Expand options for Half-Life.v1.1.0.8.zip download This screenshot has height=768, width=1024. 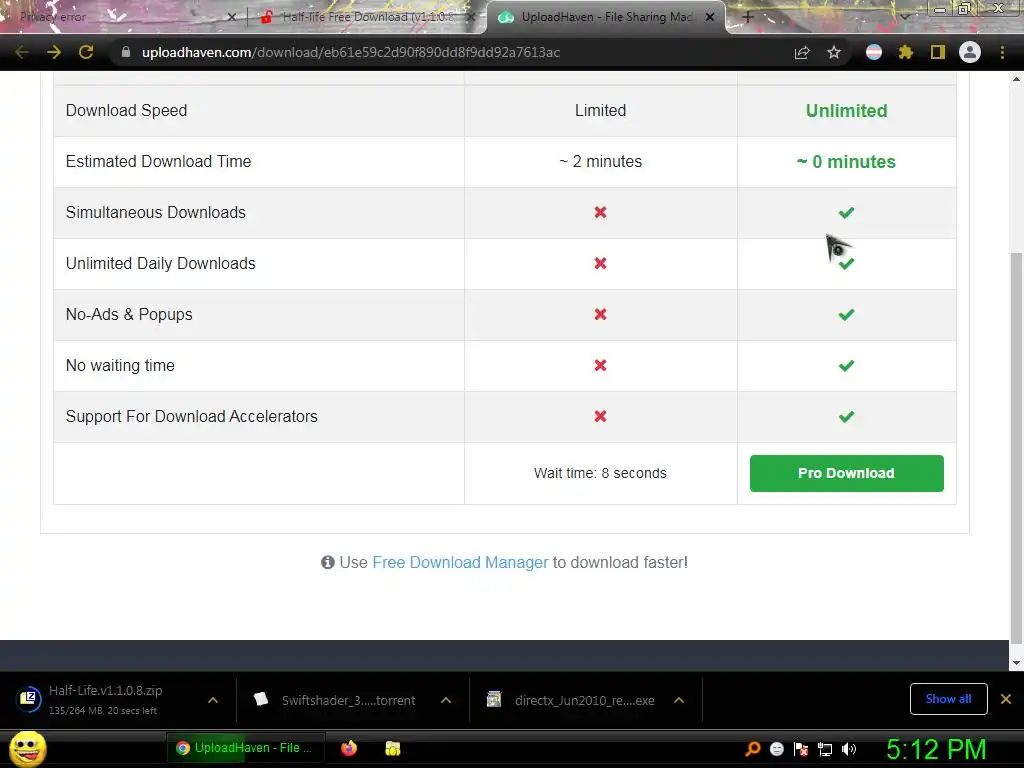click(x=213, y=700)
